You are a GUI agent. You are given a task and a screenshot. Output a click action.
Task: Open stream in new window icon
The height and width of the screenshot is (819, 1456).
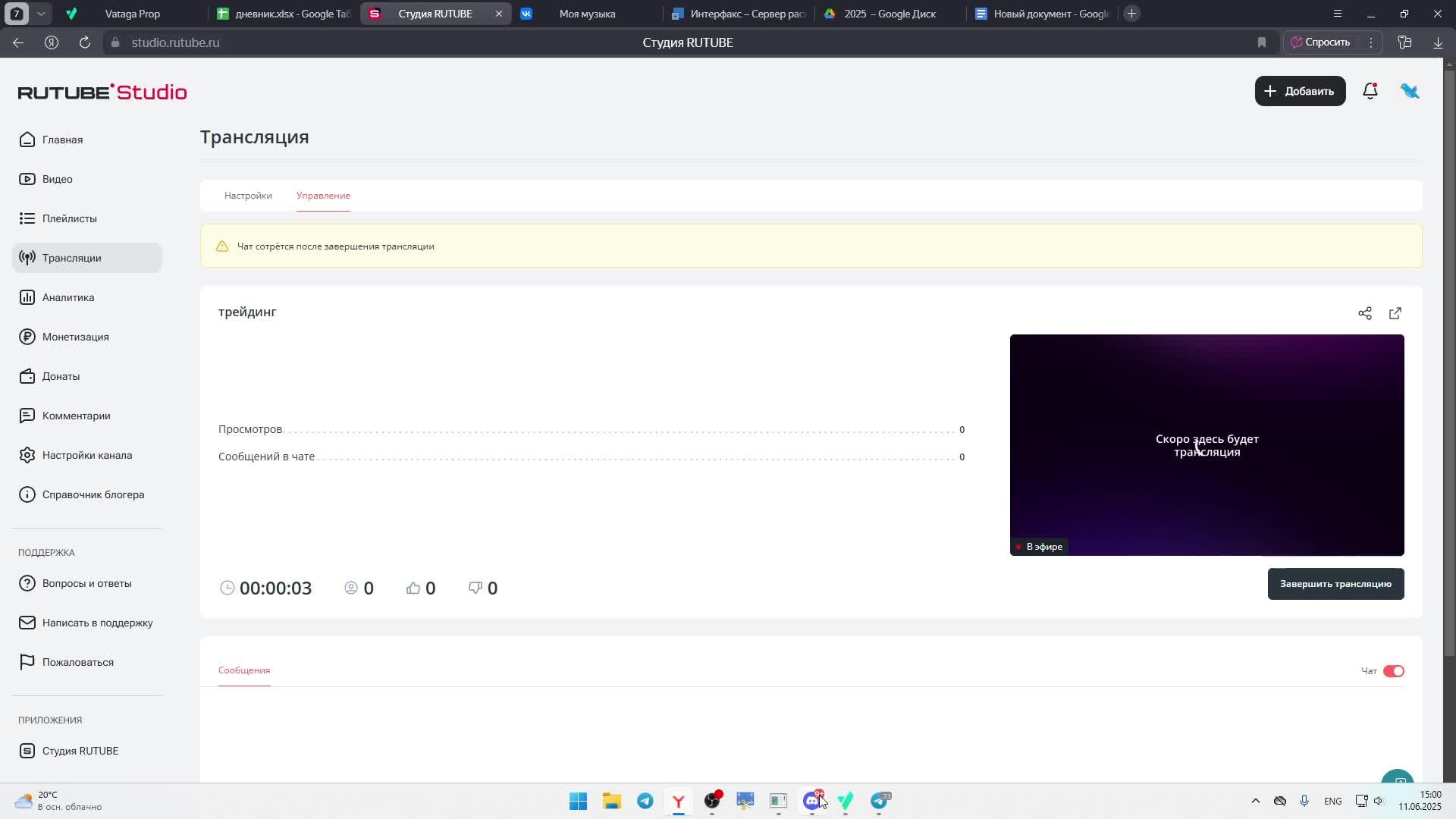[x=1395, y=313]
